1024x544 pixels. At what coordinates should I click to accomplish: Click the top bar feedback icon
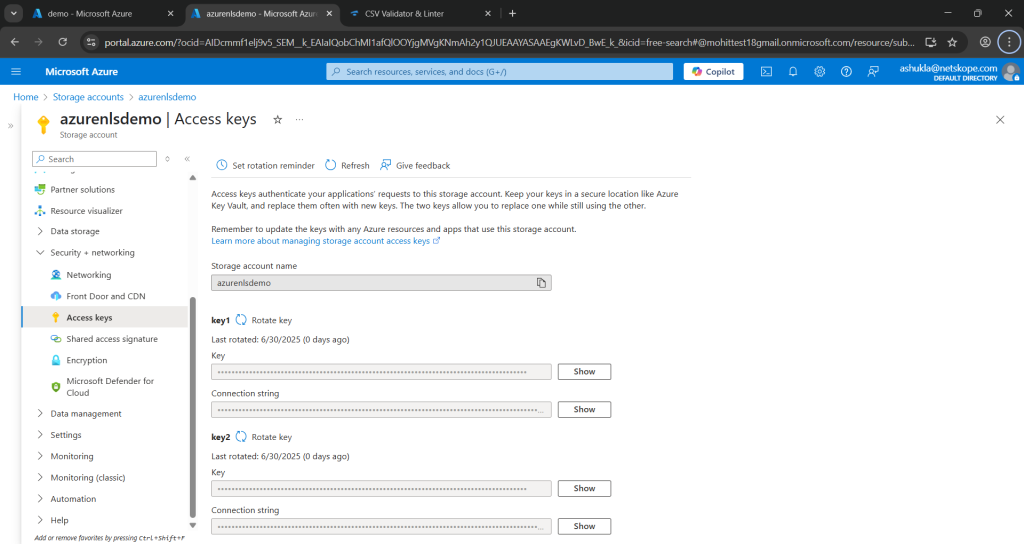tap(873, 72)
